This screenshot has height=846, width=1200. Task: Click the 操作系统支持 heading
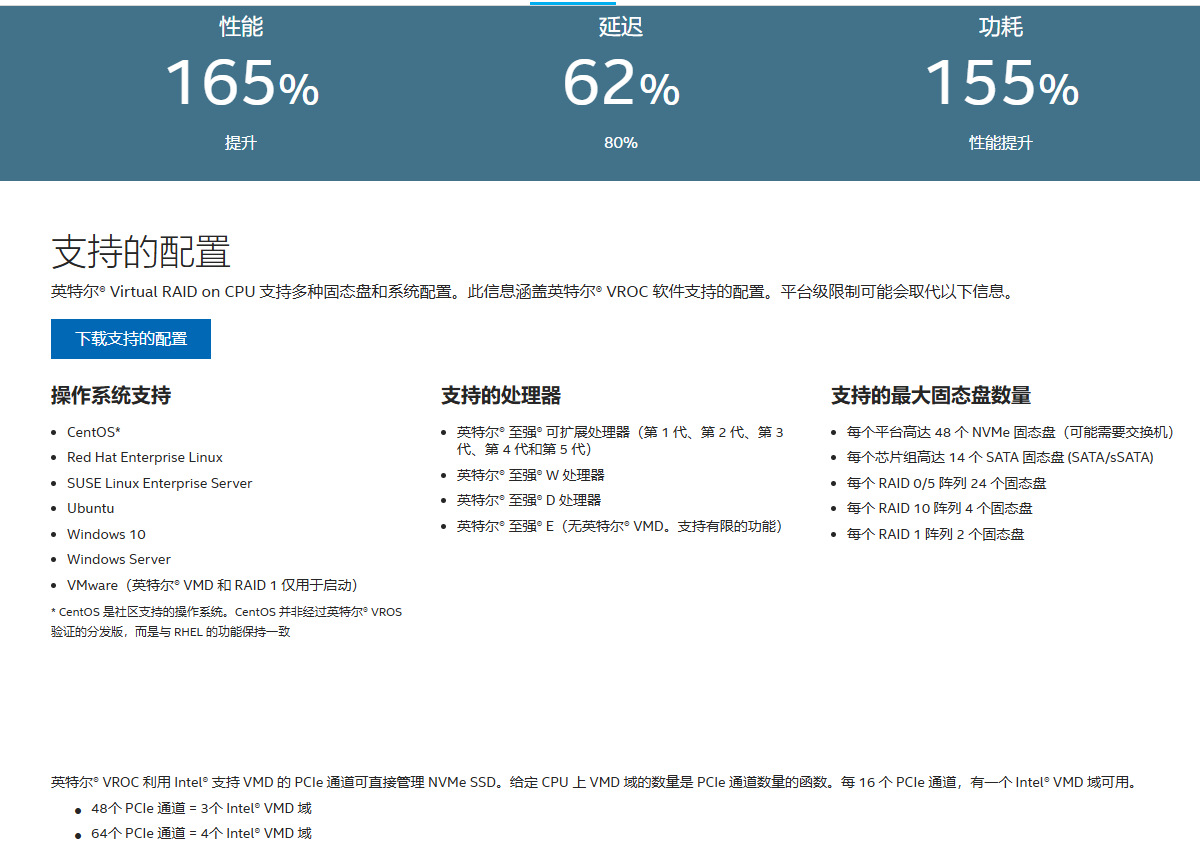(111, 395)
